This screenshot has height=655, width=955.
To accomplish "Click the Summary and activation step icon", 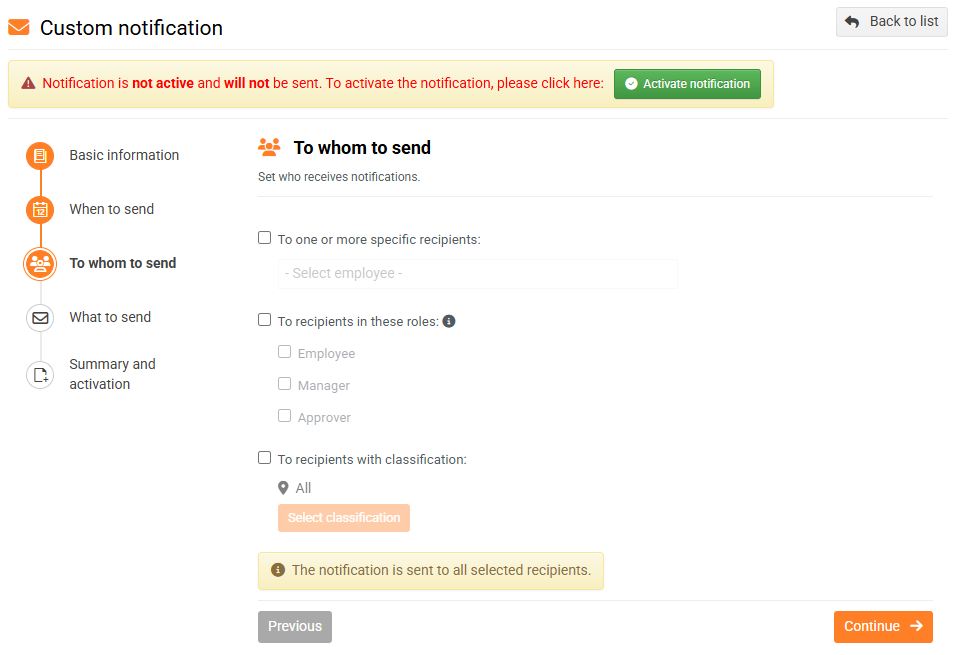I will tap(40, 375).
